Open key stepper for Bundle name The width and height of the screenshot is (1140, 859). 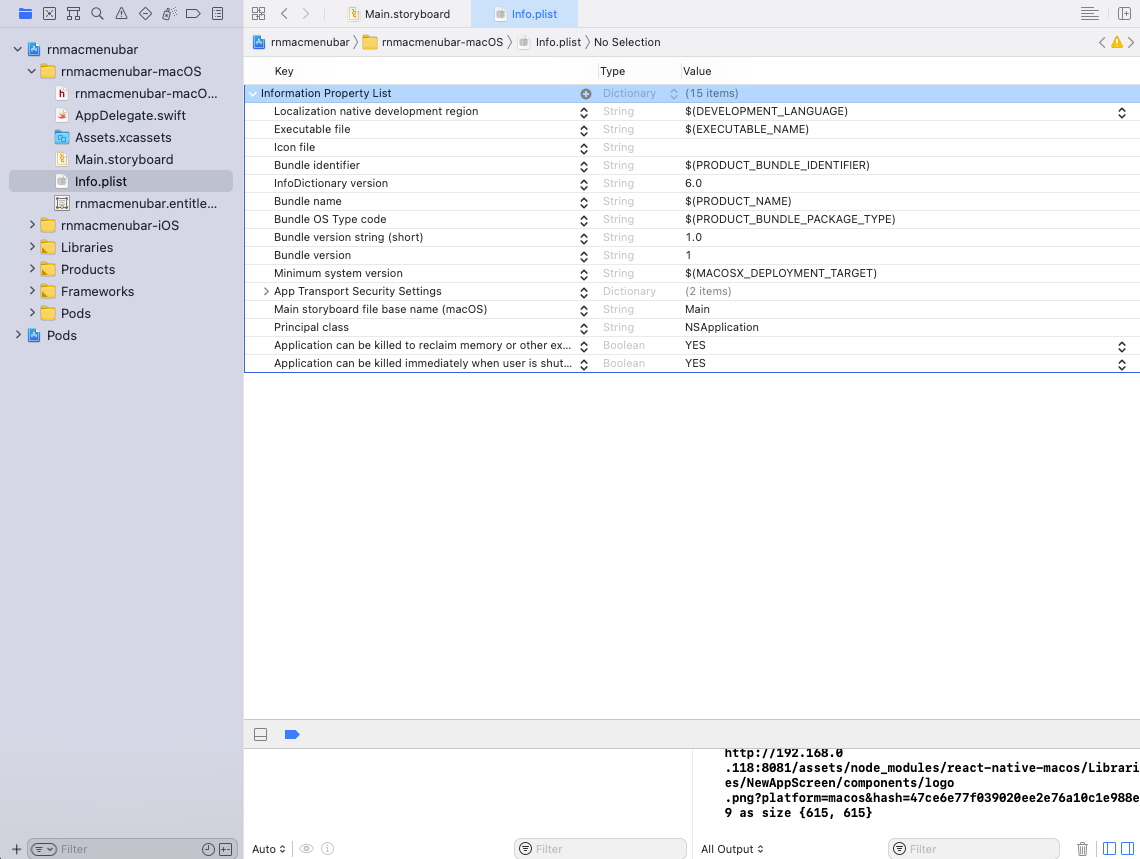click(584, 202)
